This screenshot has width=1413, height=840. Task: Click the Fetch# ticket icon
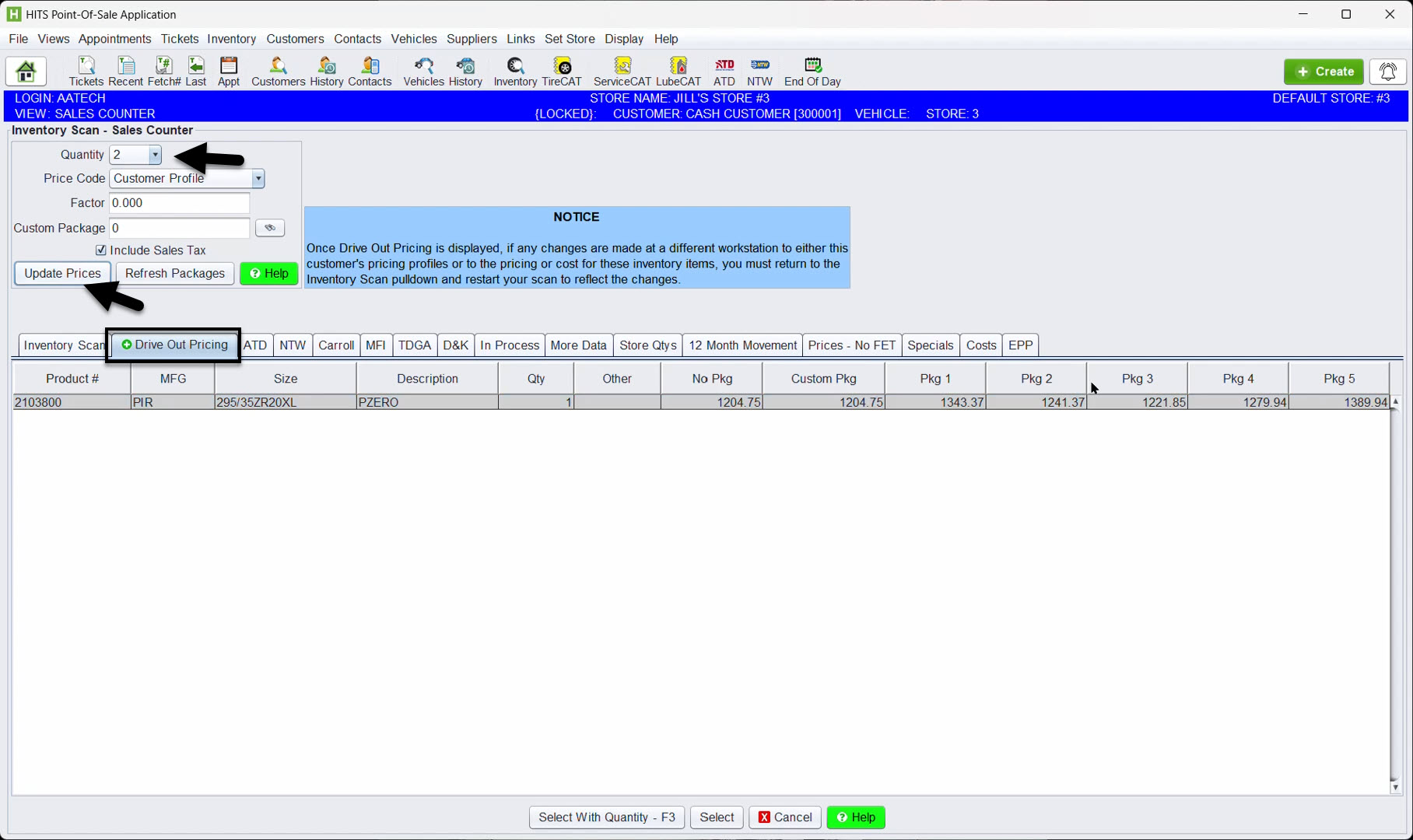pos(163,72)
